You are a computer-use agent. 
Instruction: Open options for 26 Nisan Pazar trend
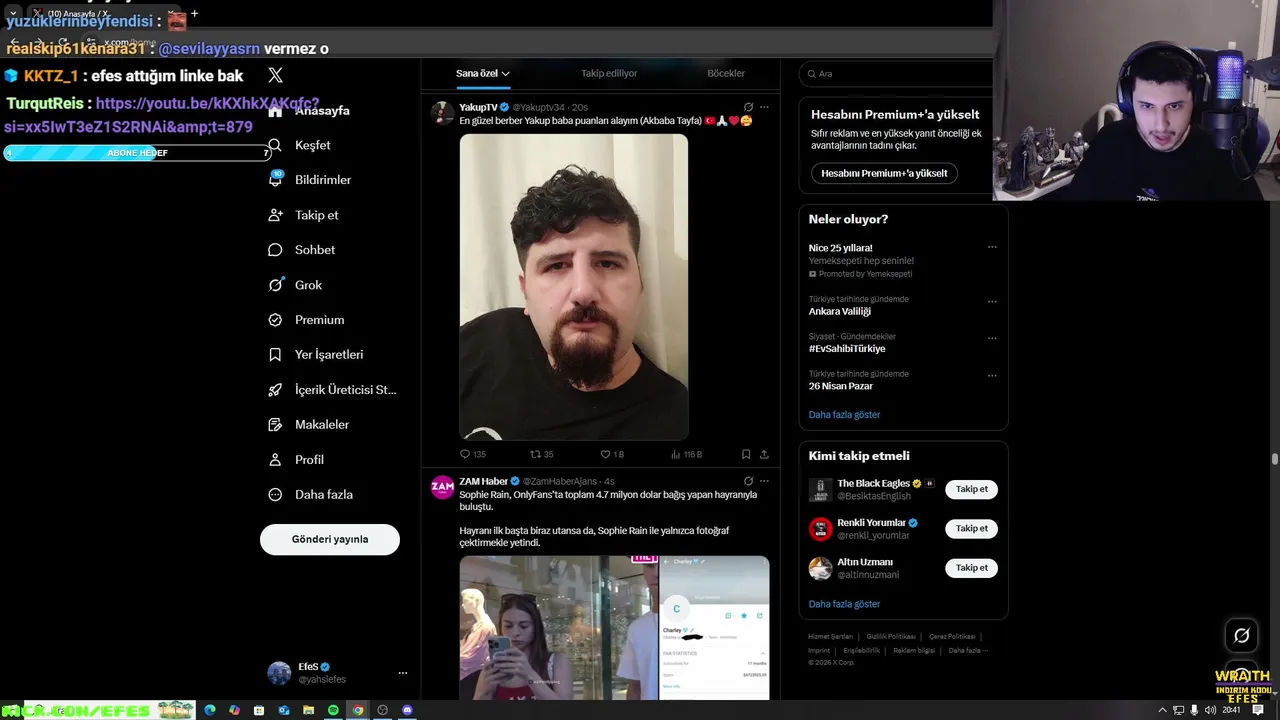click(x=992, y=375)
